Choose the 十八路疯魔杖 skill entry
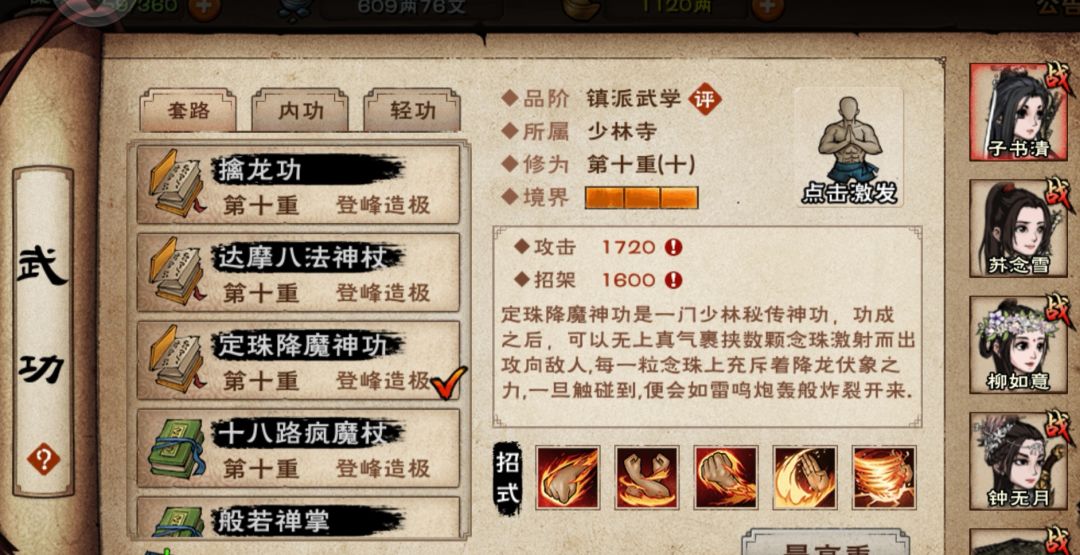 point(298,448)
